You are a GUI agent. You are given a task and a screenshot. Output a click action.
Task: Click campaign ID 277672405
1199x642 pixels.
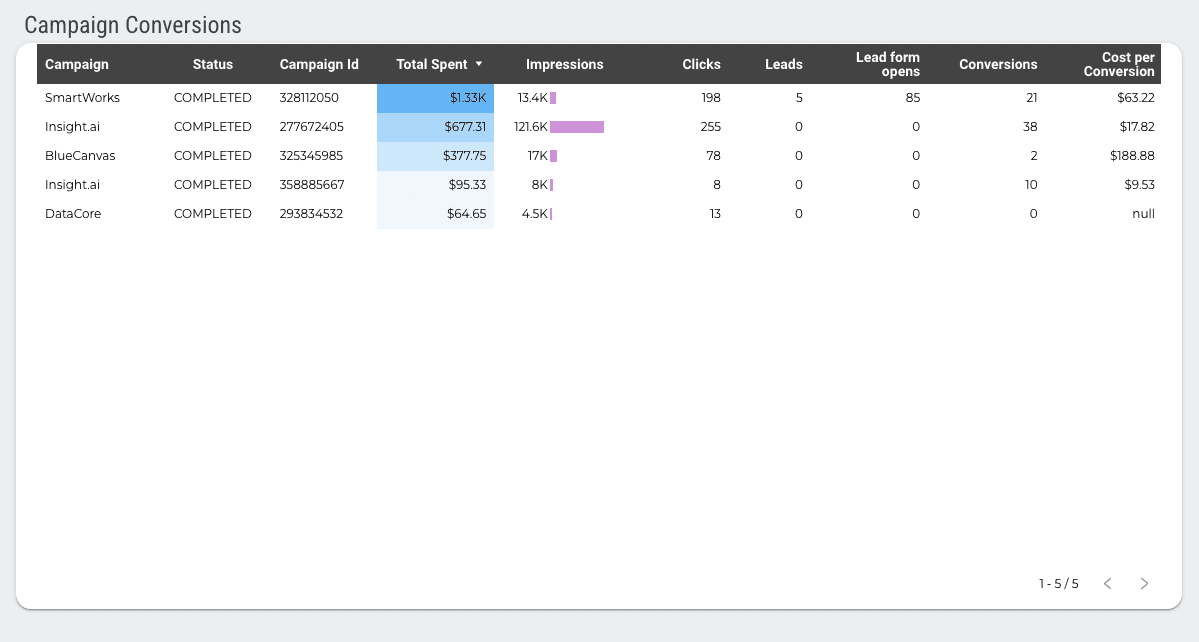coord(311,127)
